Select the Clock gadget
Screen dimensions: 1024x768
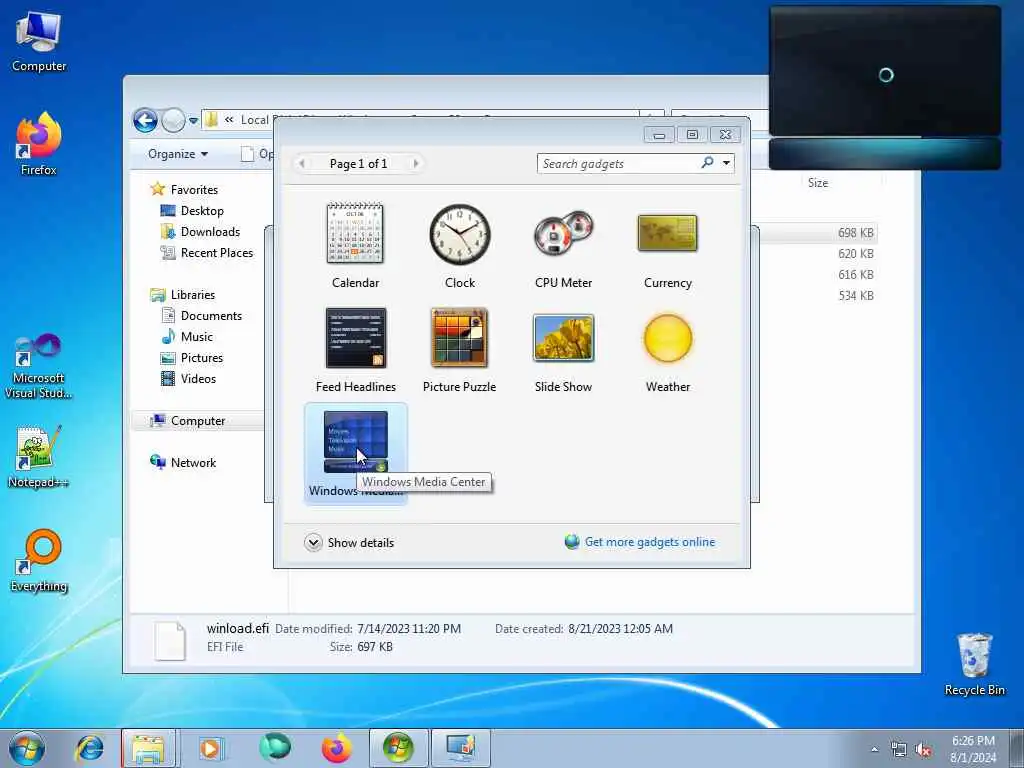tap(460, 246)
